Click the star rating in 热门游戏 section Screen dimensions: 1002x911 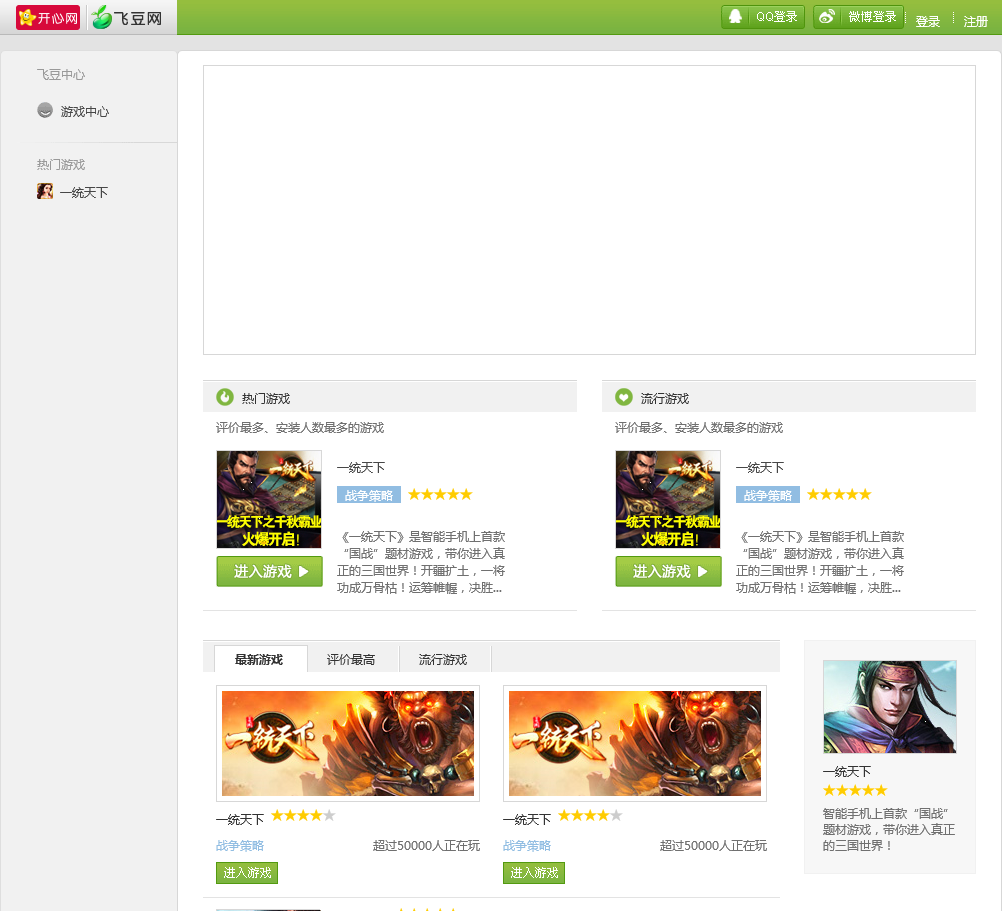click(440, 494)
